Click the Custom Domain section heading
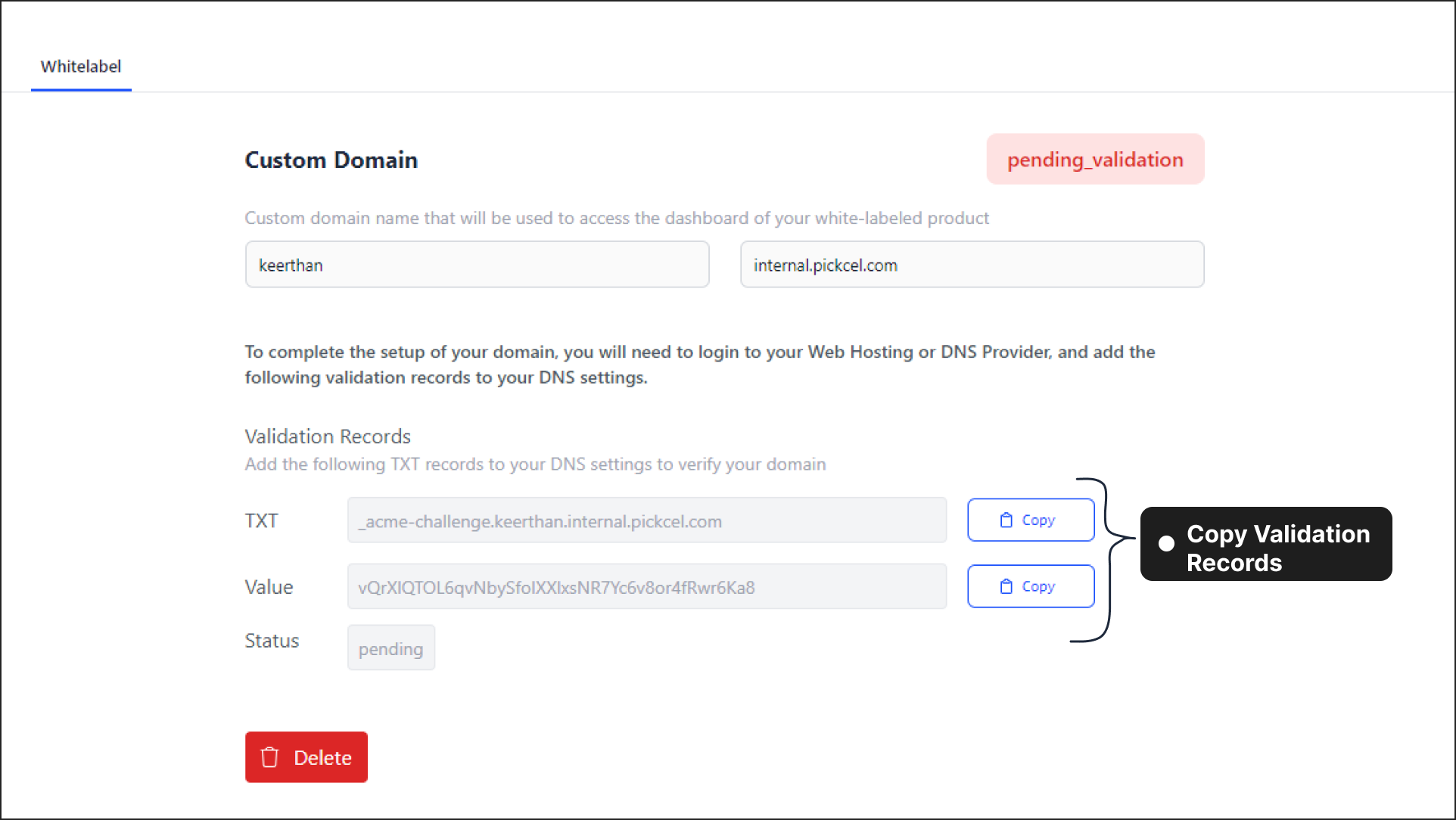Image resolution: width=1456 pixels, height=820 pixels. click(331, 158)
